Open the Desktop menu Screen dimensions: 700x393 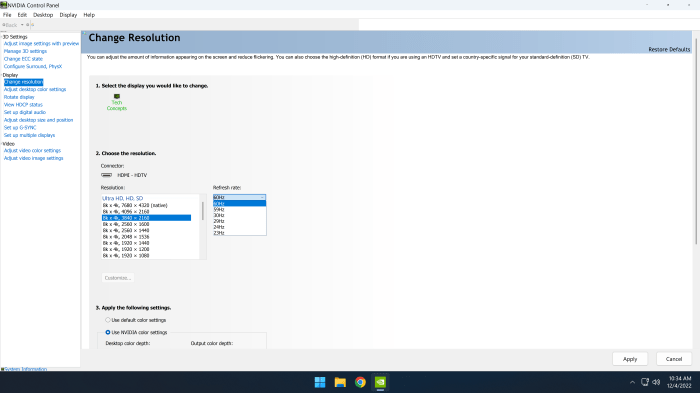click(x=43, y=15)
